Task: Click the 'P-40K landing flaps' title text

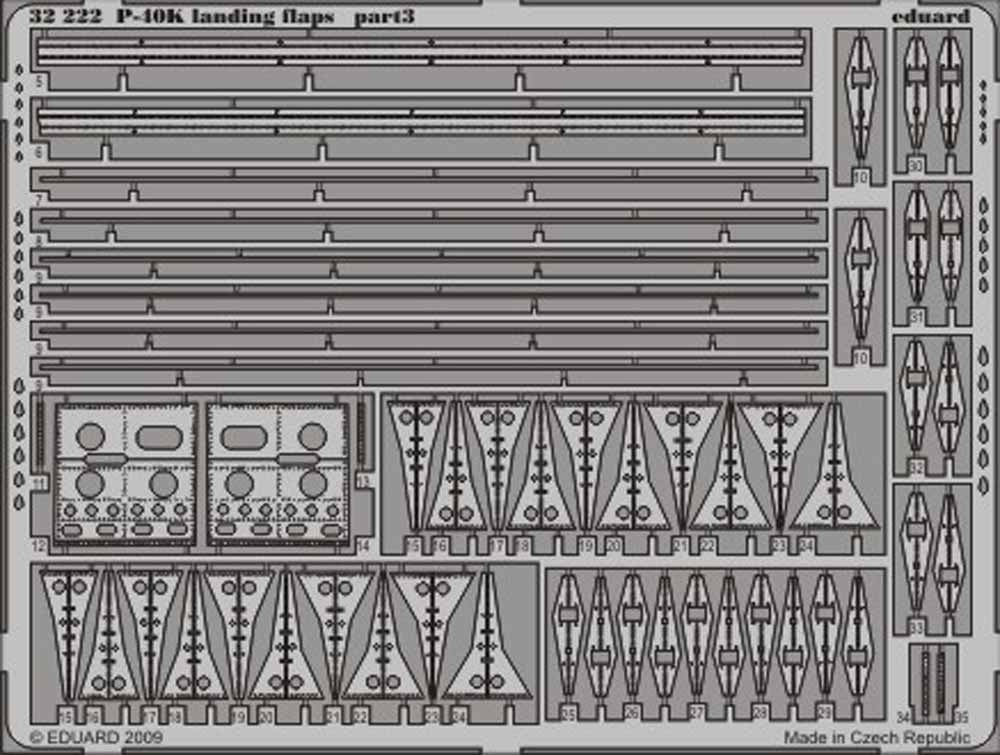Action: click(x=234, y=15)
